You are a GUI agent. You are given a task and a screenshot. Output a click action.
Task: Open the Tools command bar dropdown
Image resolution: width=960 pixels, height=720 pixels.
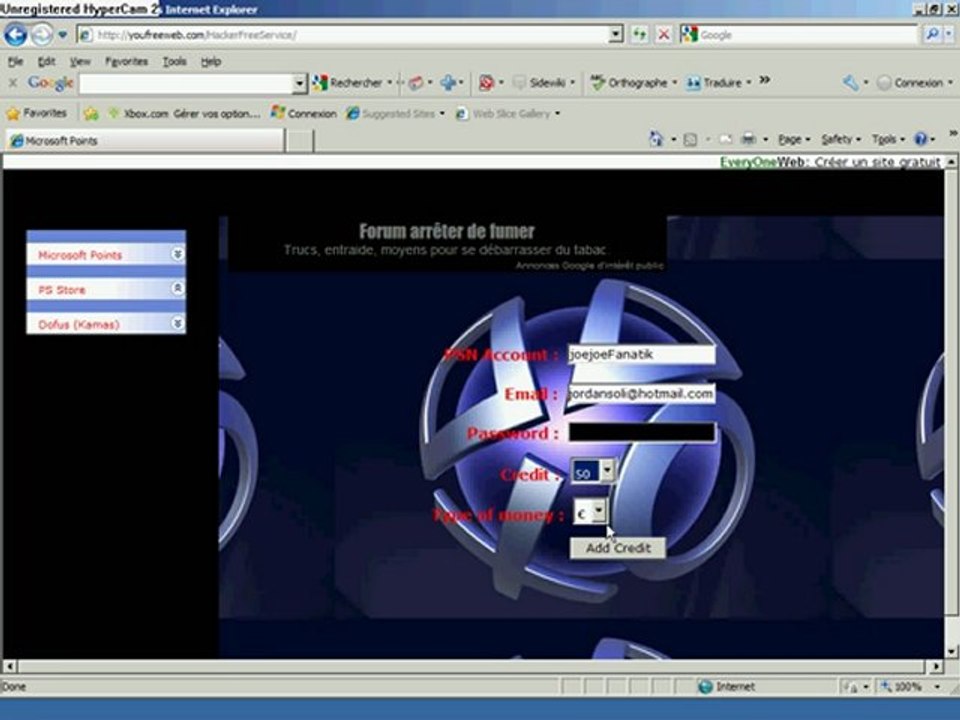[x=888, y=140]
